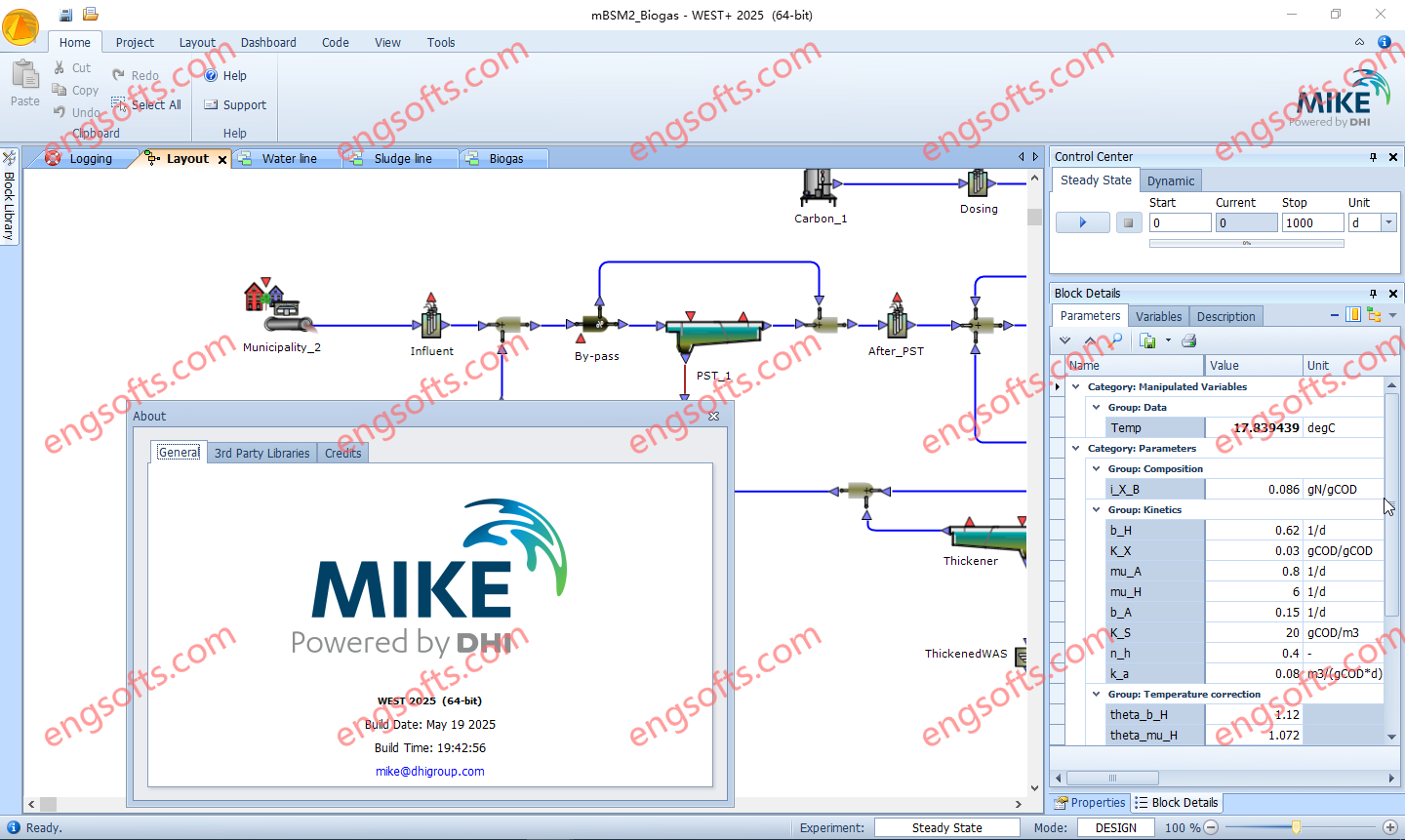This screenshot has height=840, width=1405.
Task: Open the Block Details panel options dropdown arrow
Action: pos(1393,315)
